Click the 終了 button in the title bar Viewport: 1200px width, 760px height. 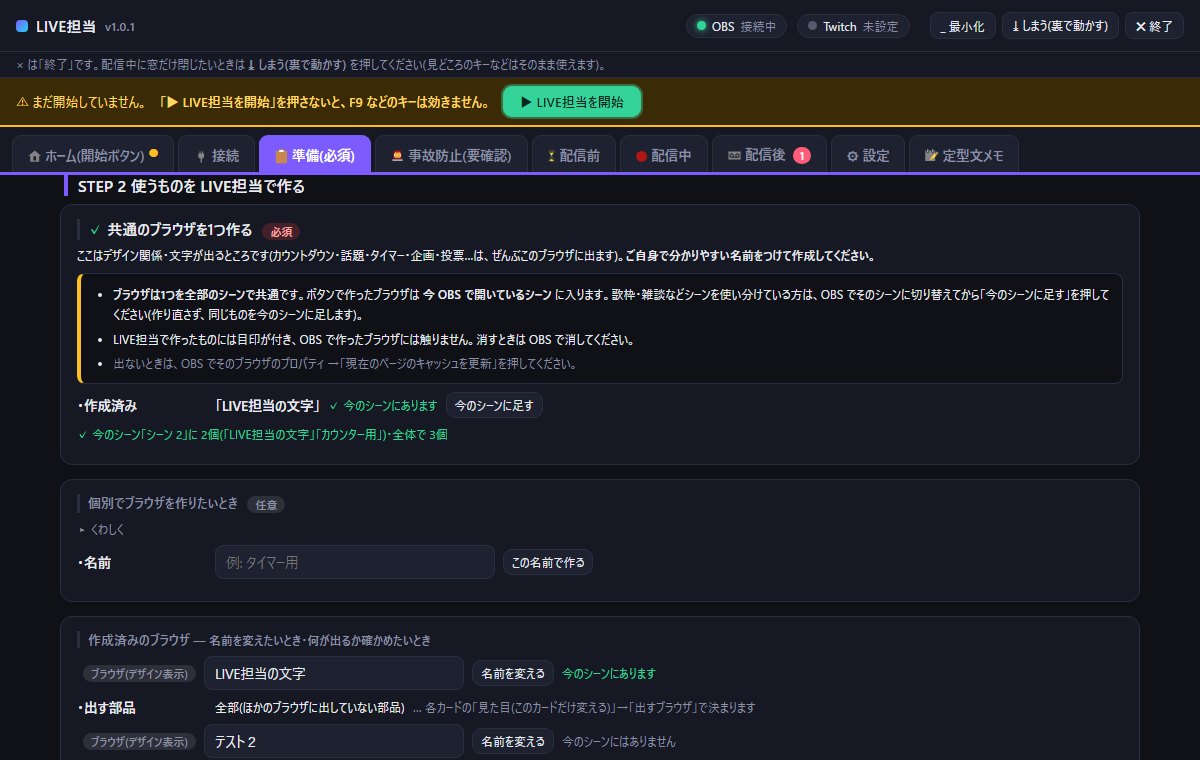(1154, 26)
